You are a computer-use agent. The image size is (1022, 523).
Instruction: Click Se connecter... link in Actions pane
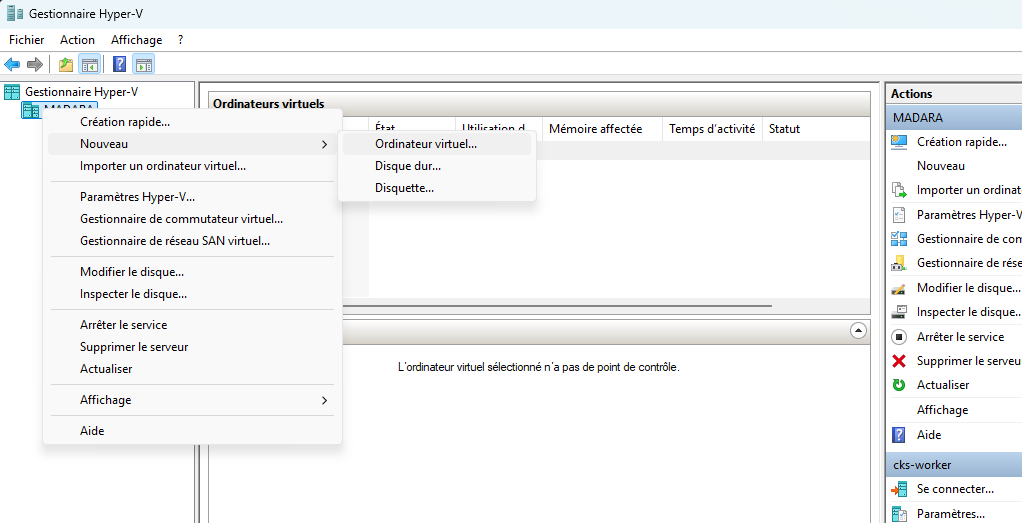(x=955, y=489)
